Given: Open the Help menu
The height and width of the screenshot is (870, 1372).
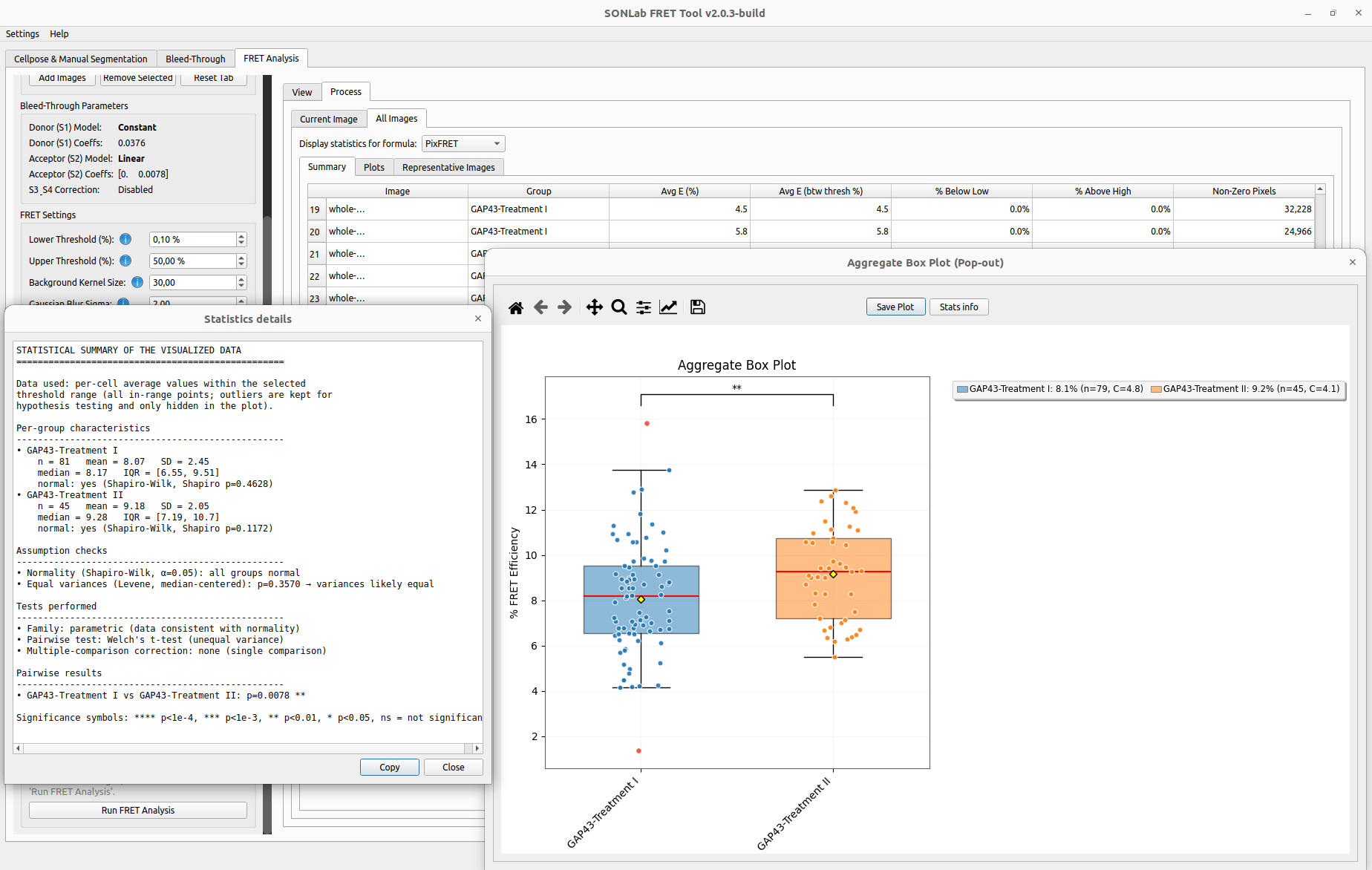Looking at the screenshot, I should pos(59,33).
